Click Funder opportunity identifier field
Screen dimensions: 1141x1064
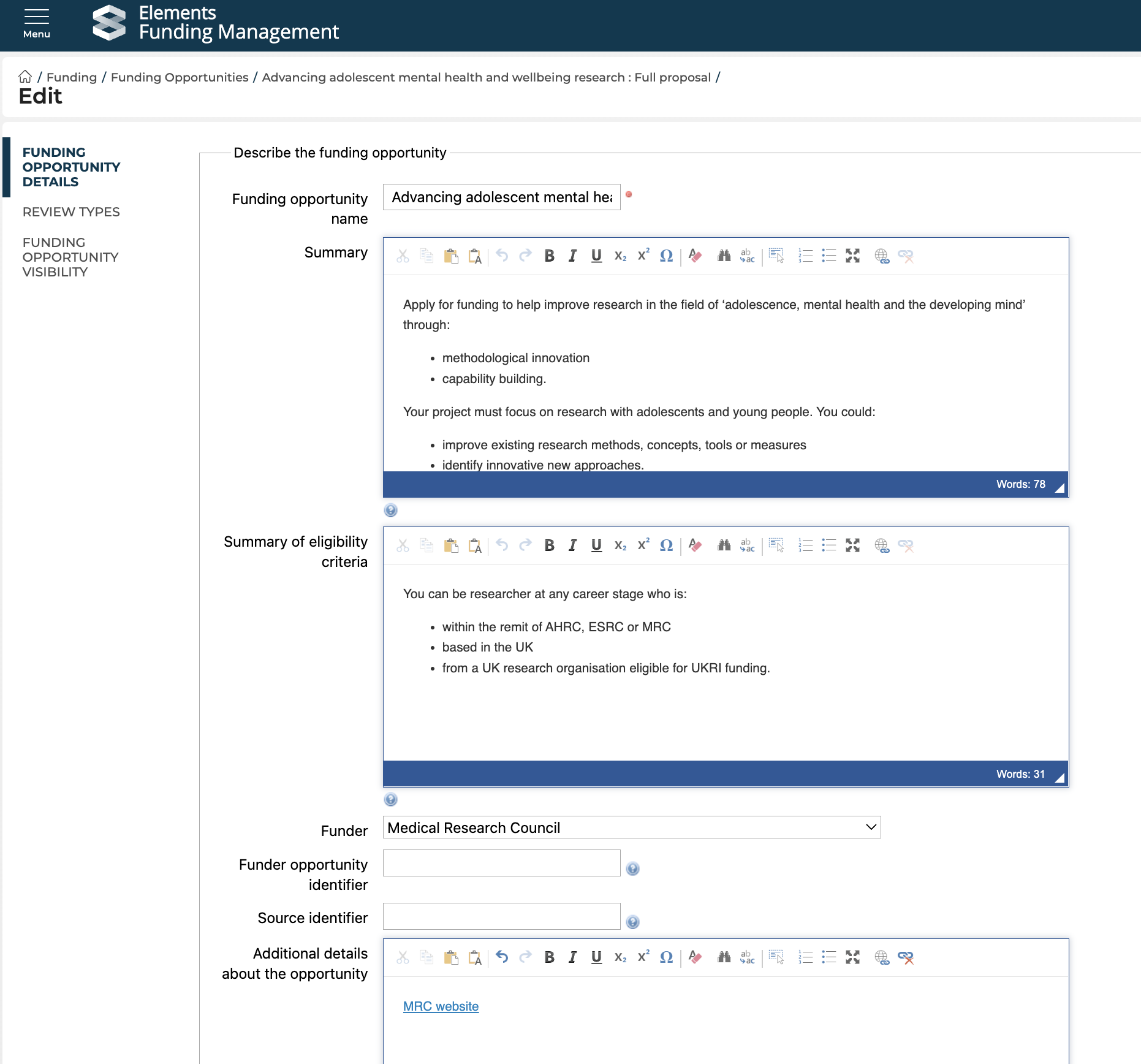pyautogui.click(x=501, y=863)
